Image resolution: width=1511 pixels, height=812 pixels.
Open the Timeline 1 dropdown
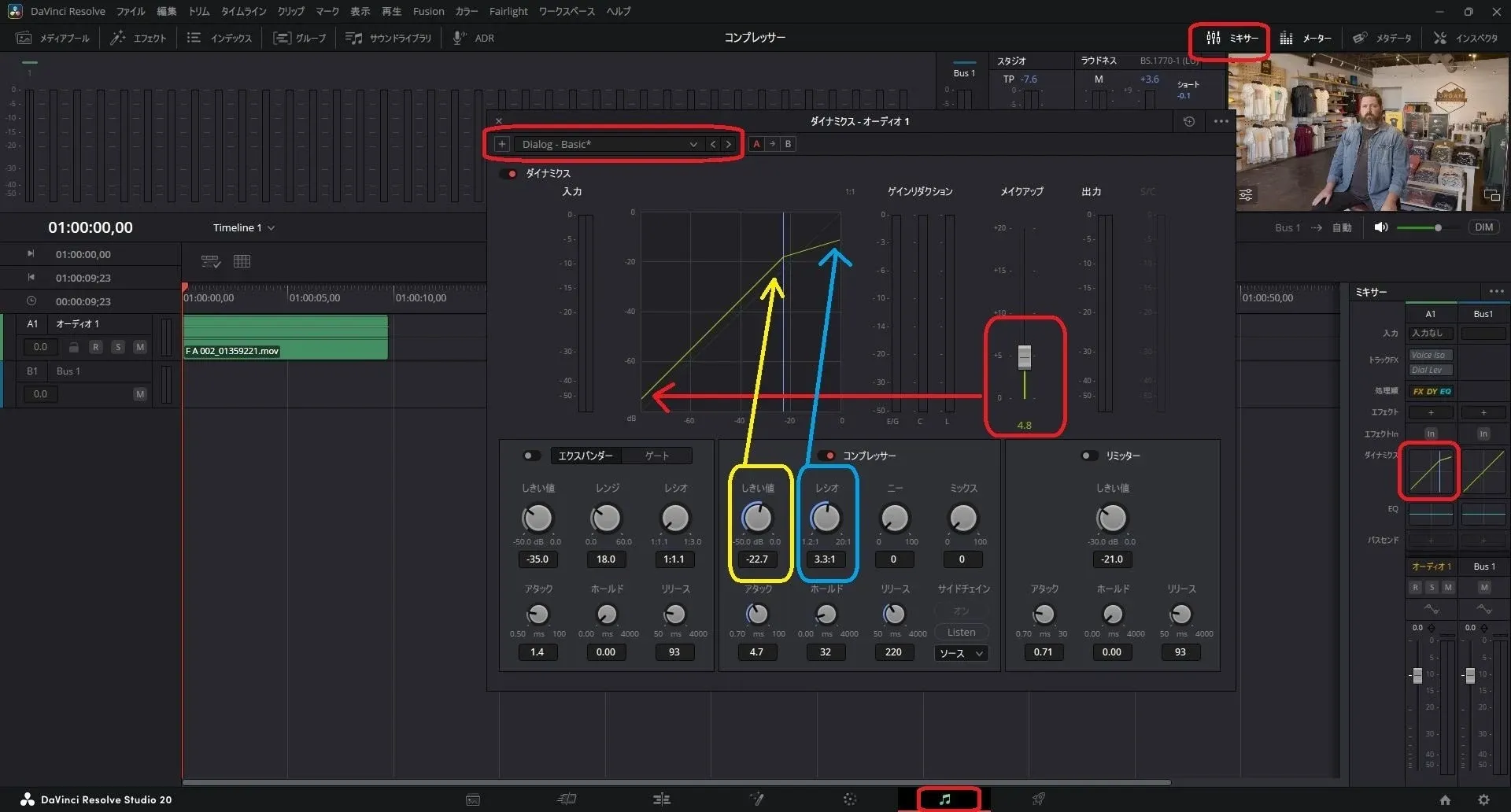(244, 227)
